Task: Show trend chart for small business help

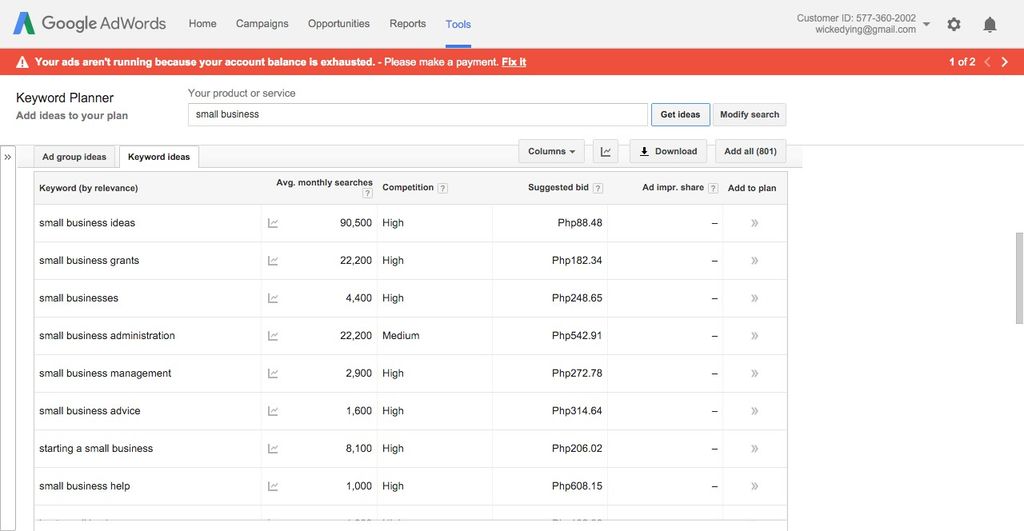Action: point(273,487)
